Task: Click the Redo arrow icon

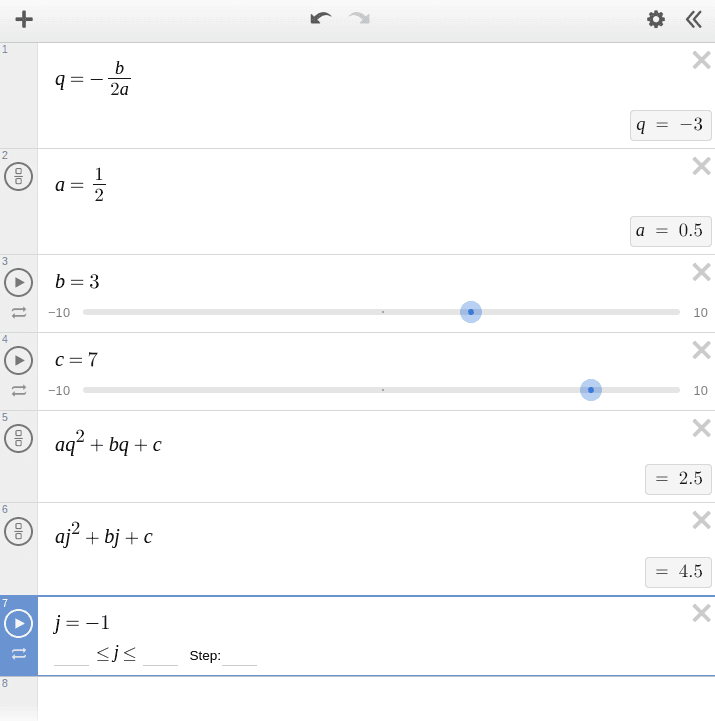Action: (x=359, y=19)
